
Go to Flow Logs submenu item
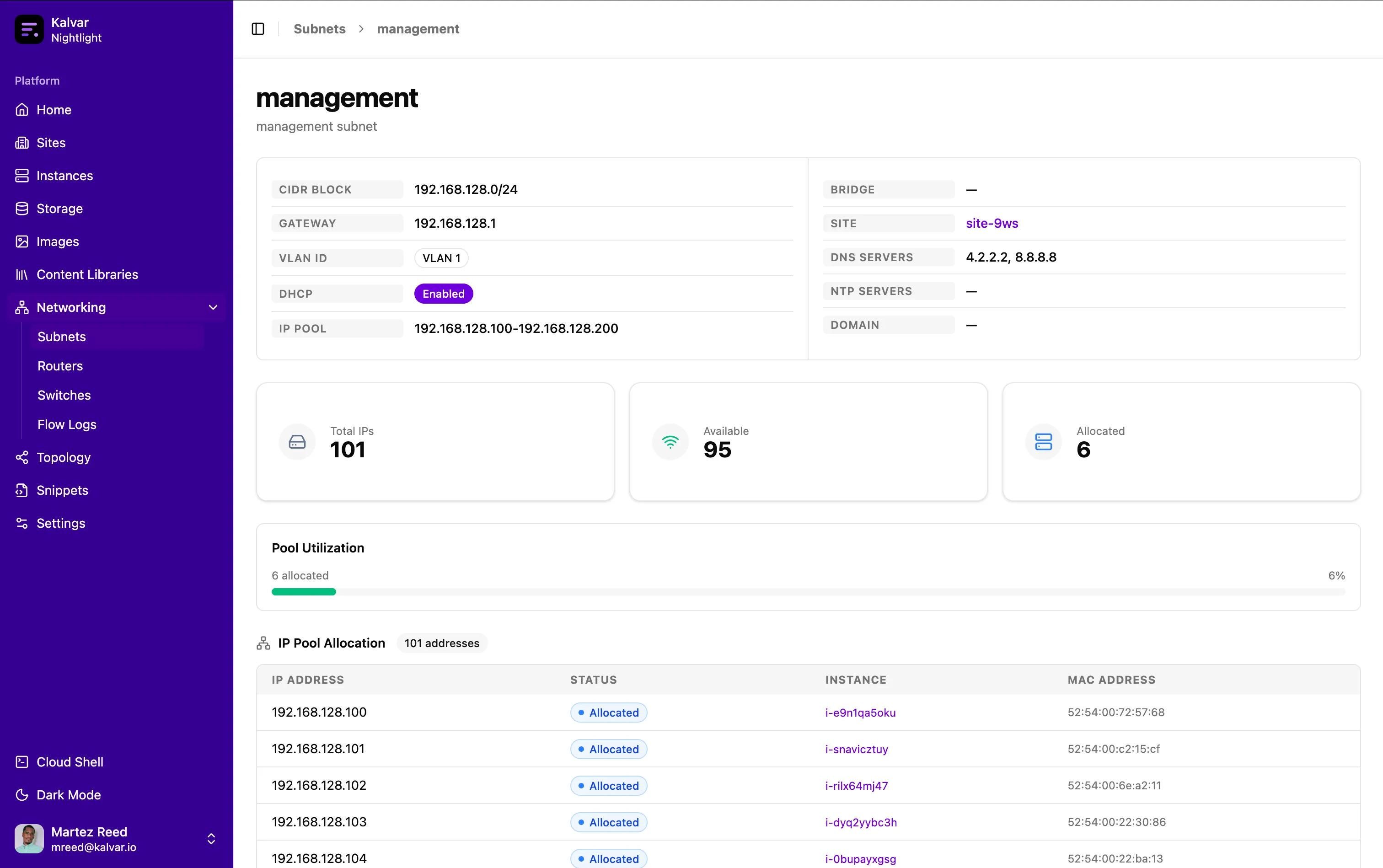click(x=67, y=425)
